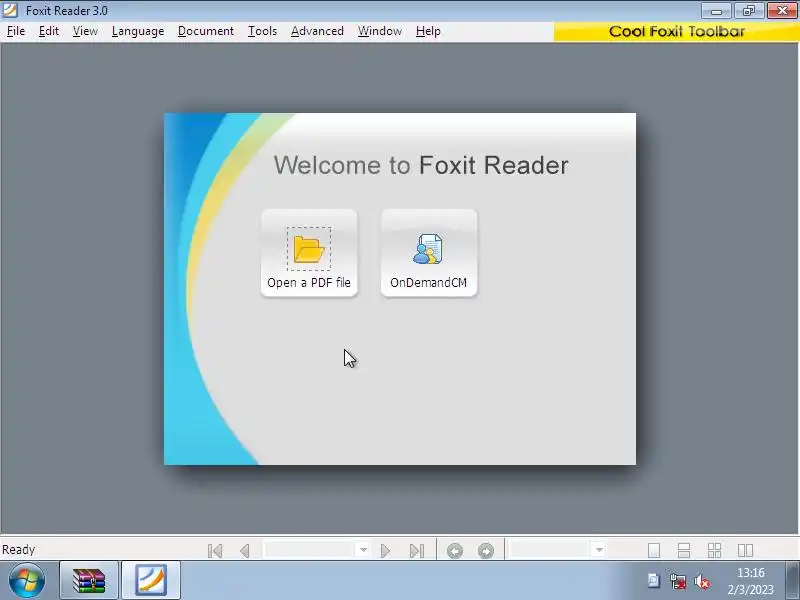Click the page number input box

(310, 550)
